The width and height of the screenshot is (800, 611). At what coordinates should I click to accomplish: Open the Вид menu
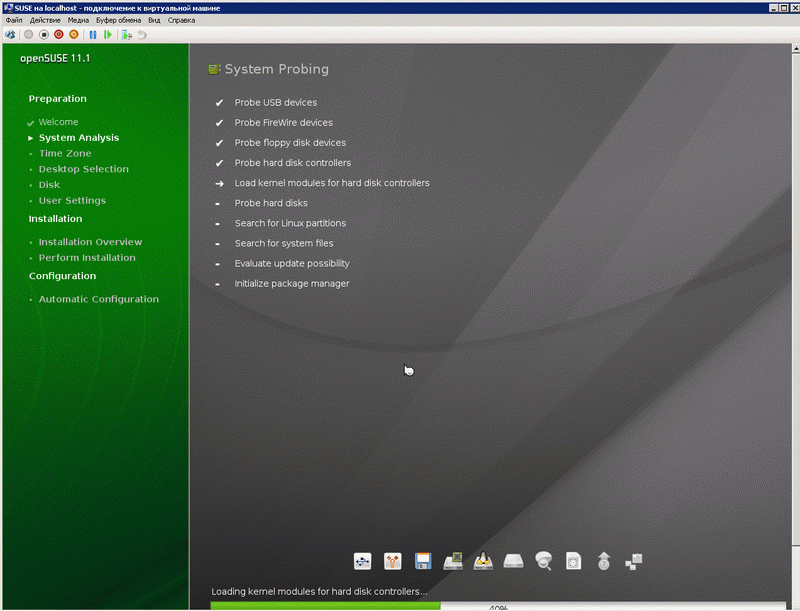point(154,20)
